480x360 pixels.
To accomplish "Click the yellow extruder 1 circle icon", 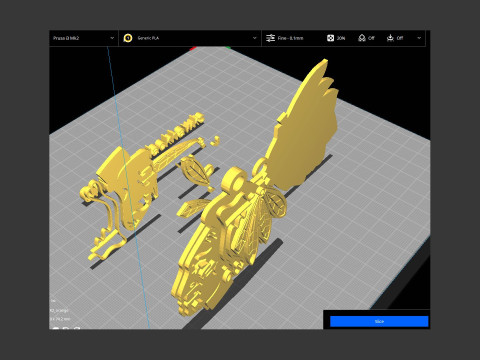I will coord(128,38).
